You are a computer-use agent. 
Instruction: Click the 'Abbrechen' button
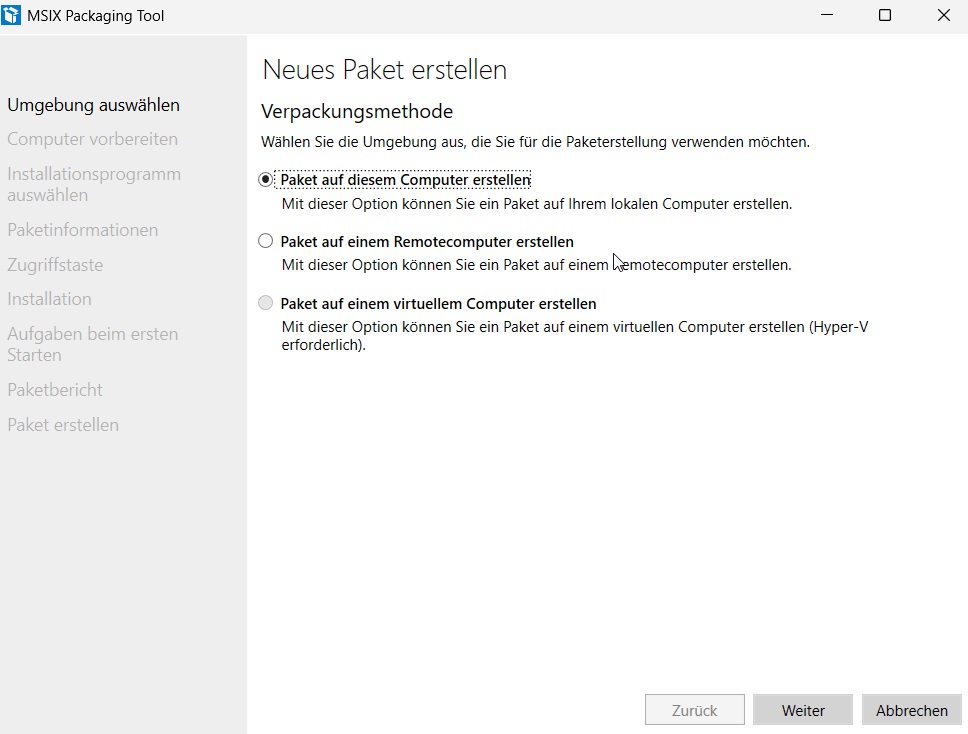click(911, 710)
